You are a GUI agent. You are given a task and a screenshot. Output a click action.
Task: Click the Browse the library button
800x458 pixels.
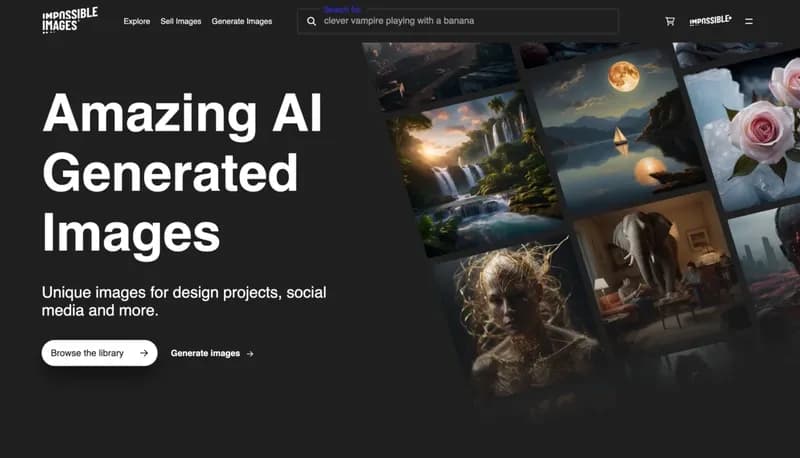click(x=99, y=353)
